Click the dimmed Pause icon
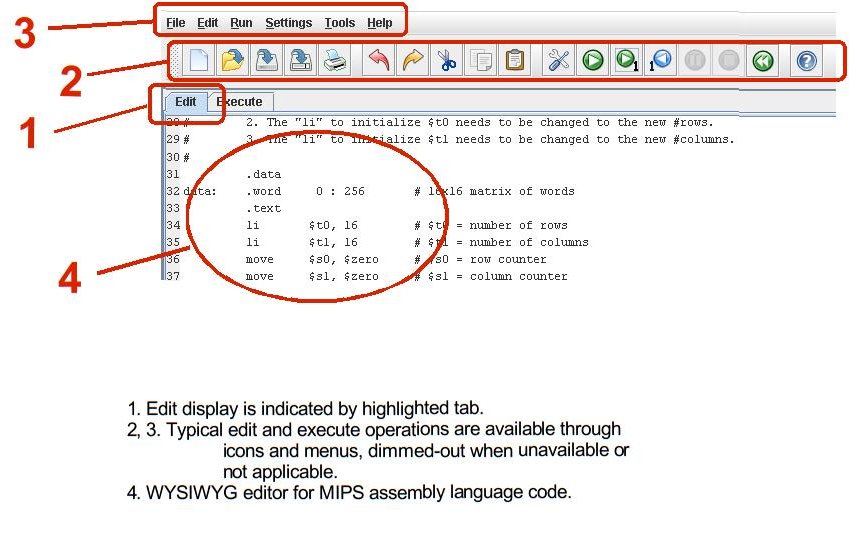The height and width of the screenshot is (550, 849). point(695,60)
